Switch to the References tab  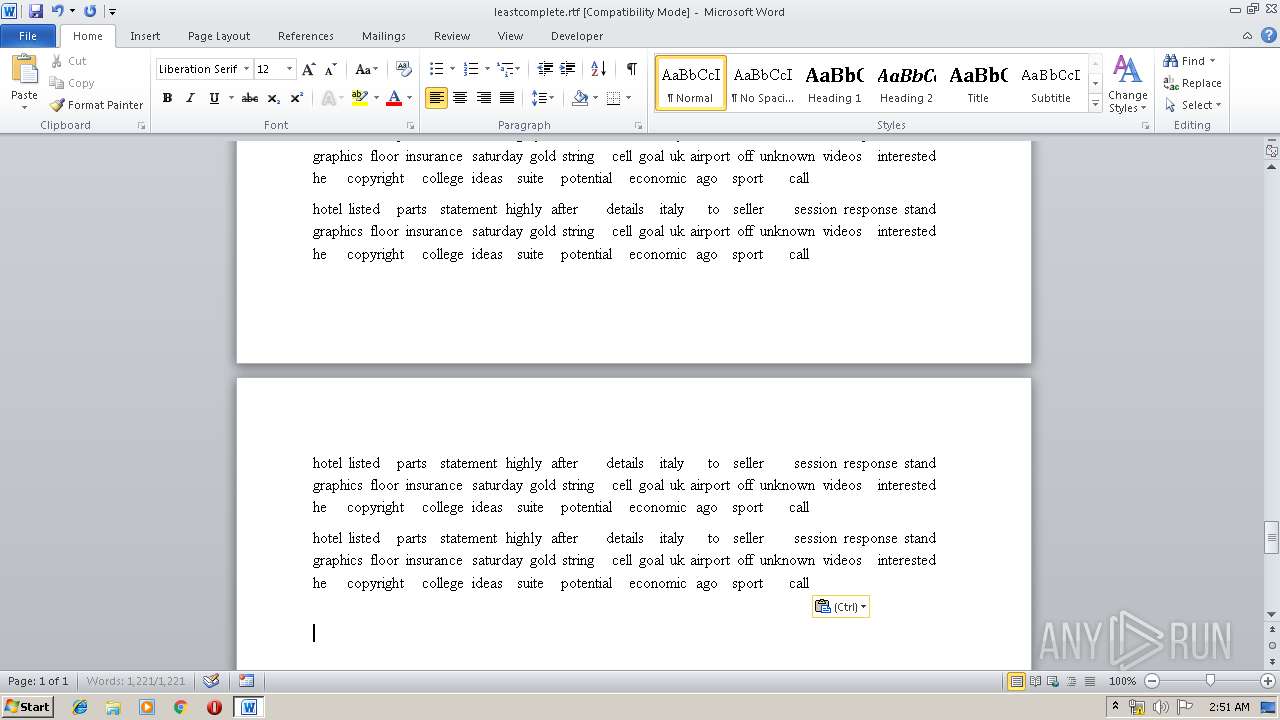coord(306,36)
